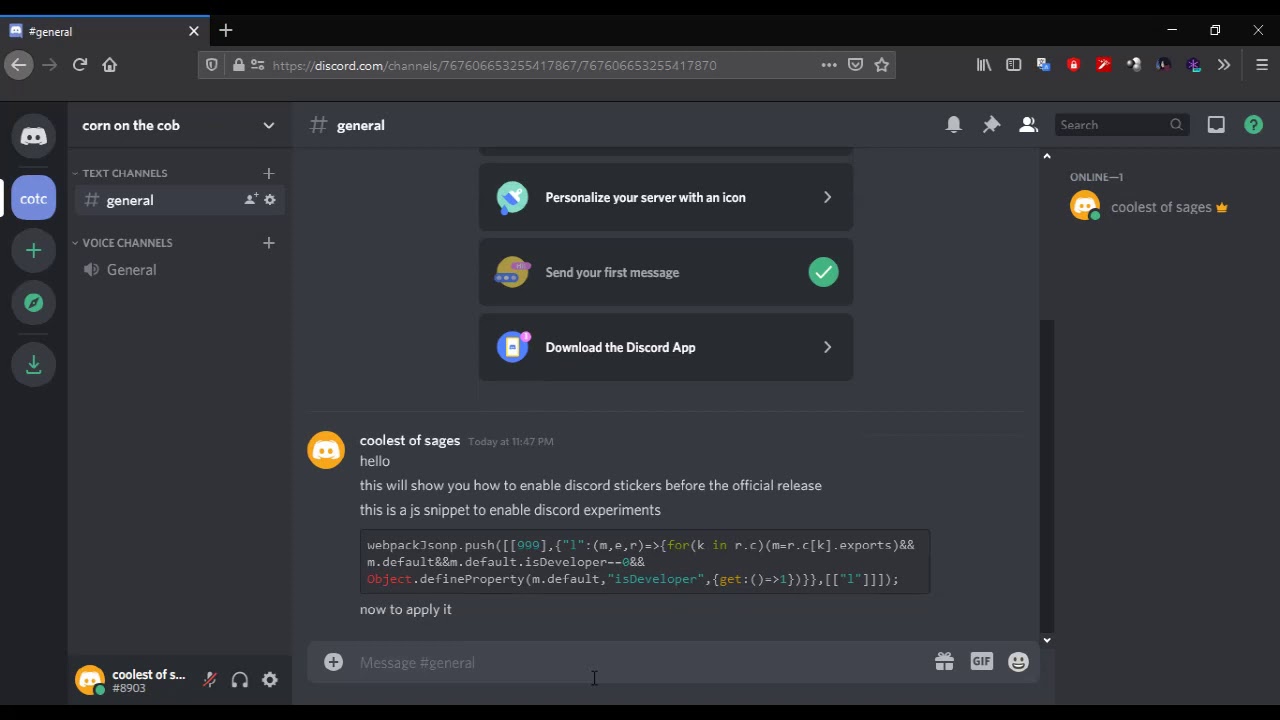Viewport: 1280px width, 720px height.
Task: Click the ONLINE—1 member list header
Action: (x=1097, y=177)
